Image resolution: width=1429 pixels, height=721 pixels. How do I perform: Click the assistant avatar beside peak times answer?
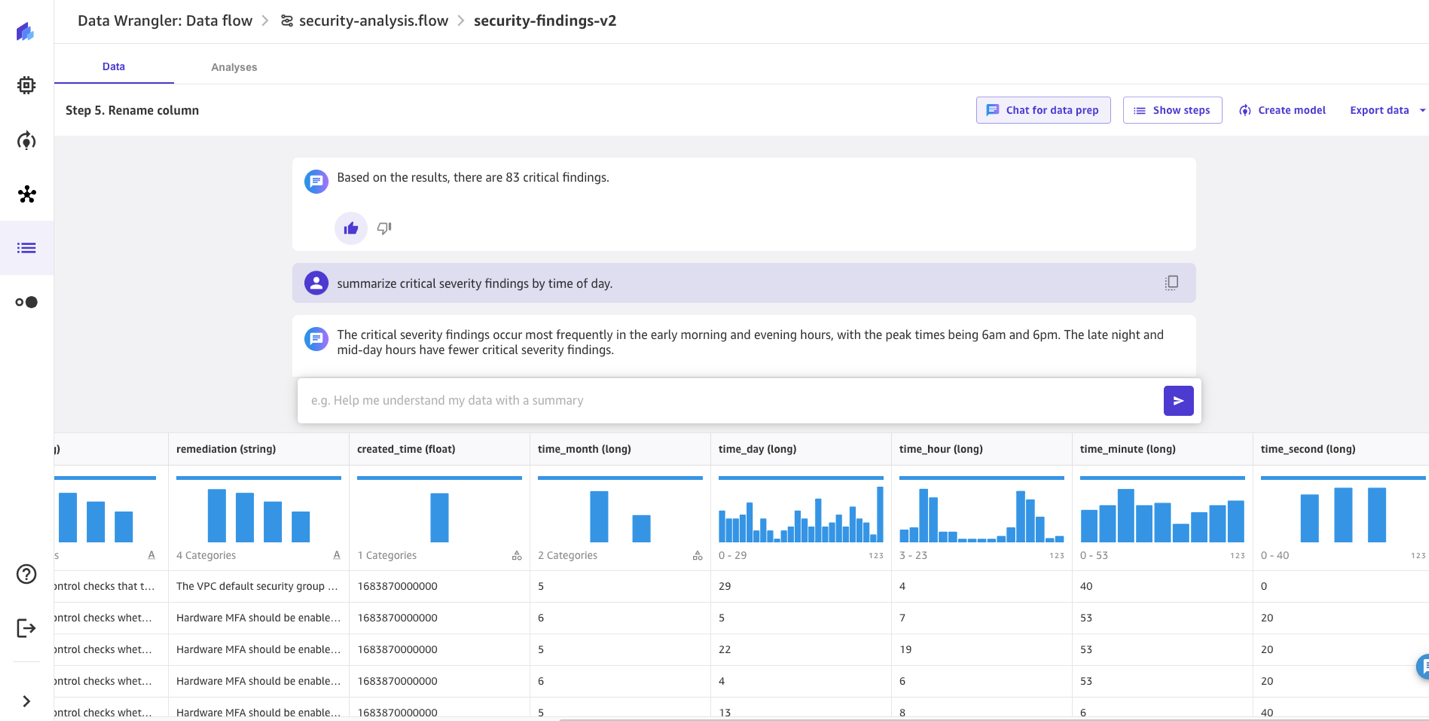(x=316, y=339)
